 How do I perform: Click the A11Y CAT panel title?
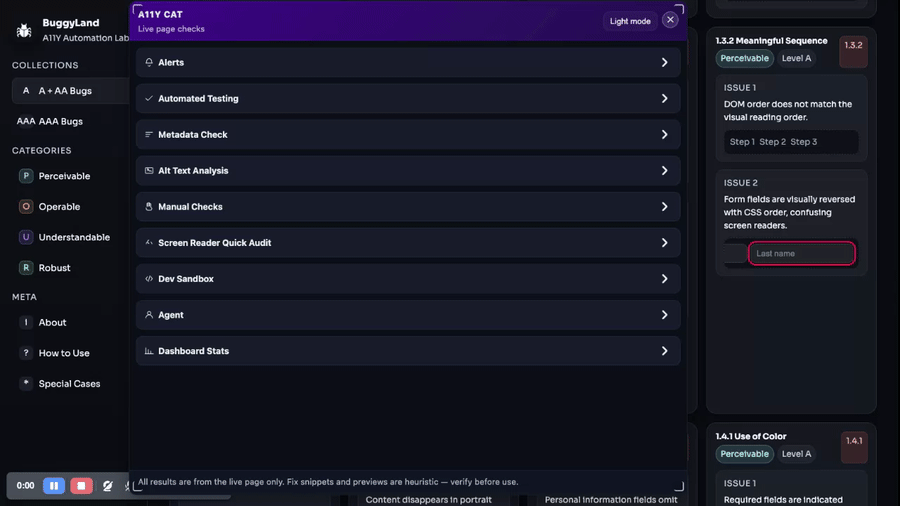point(160,14)
